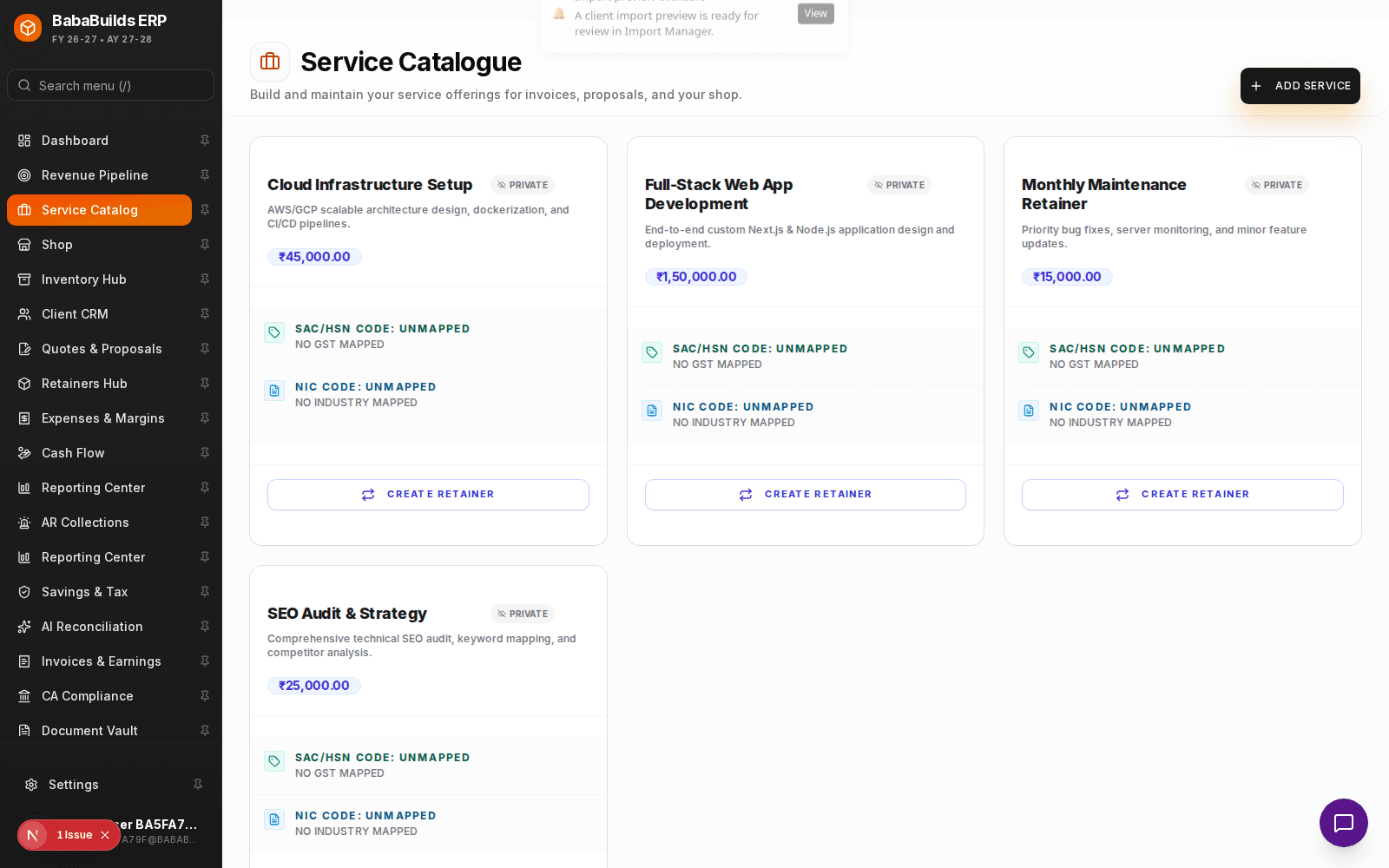Toggle pin for Service Catalog
Image resolution: width=1389 pixels, height=868 pixels.
pyautogui.click(x=205, y=210)
